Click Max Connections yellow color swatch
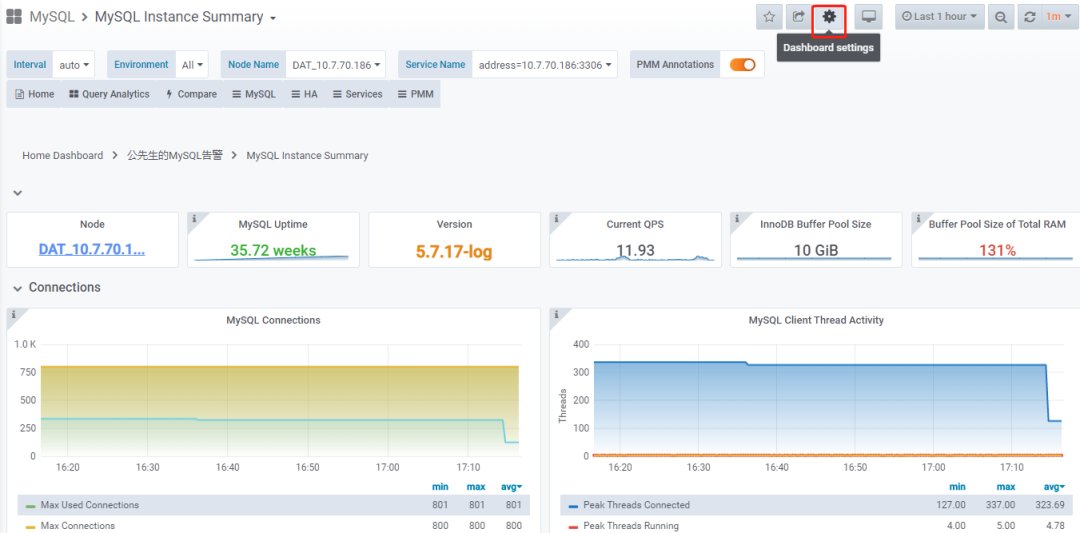 (x=31, y=526)
